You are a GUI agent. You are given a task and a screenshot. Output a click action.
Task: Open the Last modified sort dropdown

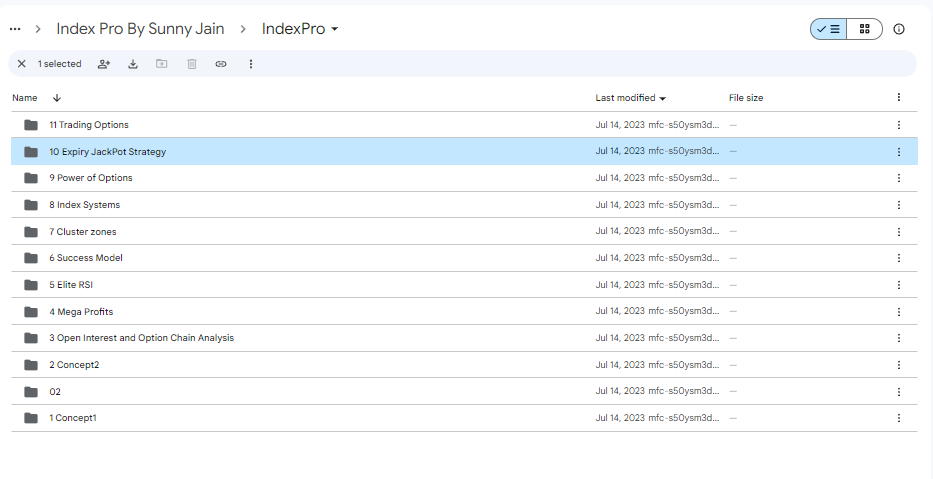(x=631, y=98)
